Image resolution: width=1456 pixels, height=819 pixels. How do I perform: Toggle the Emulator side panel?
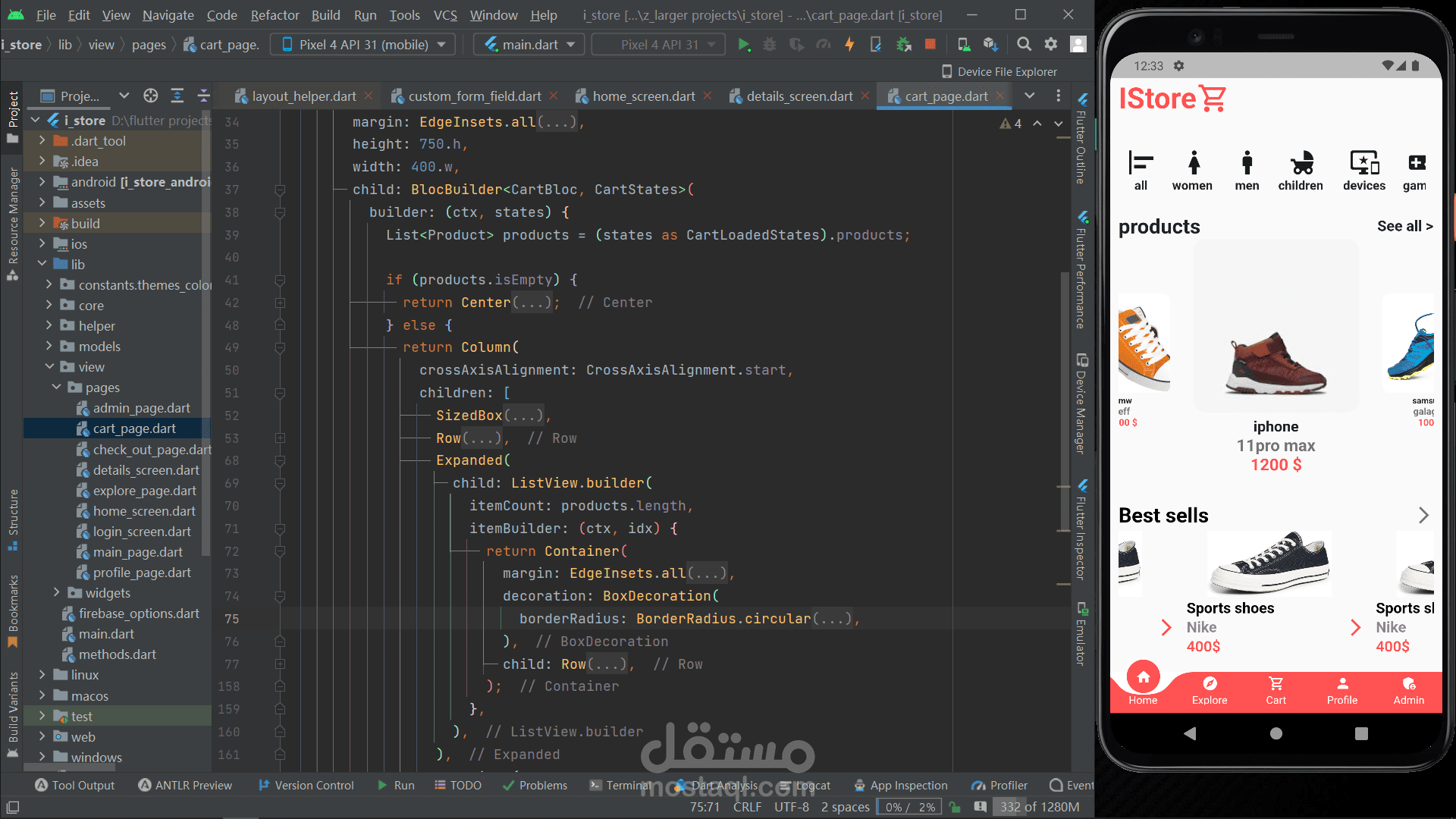point(1082,634)
